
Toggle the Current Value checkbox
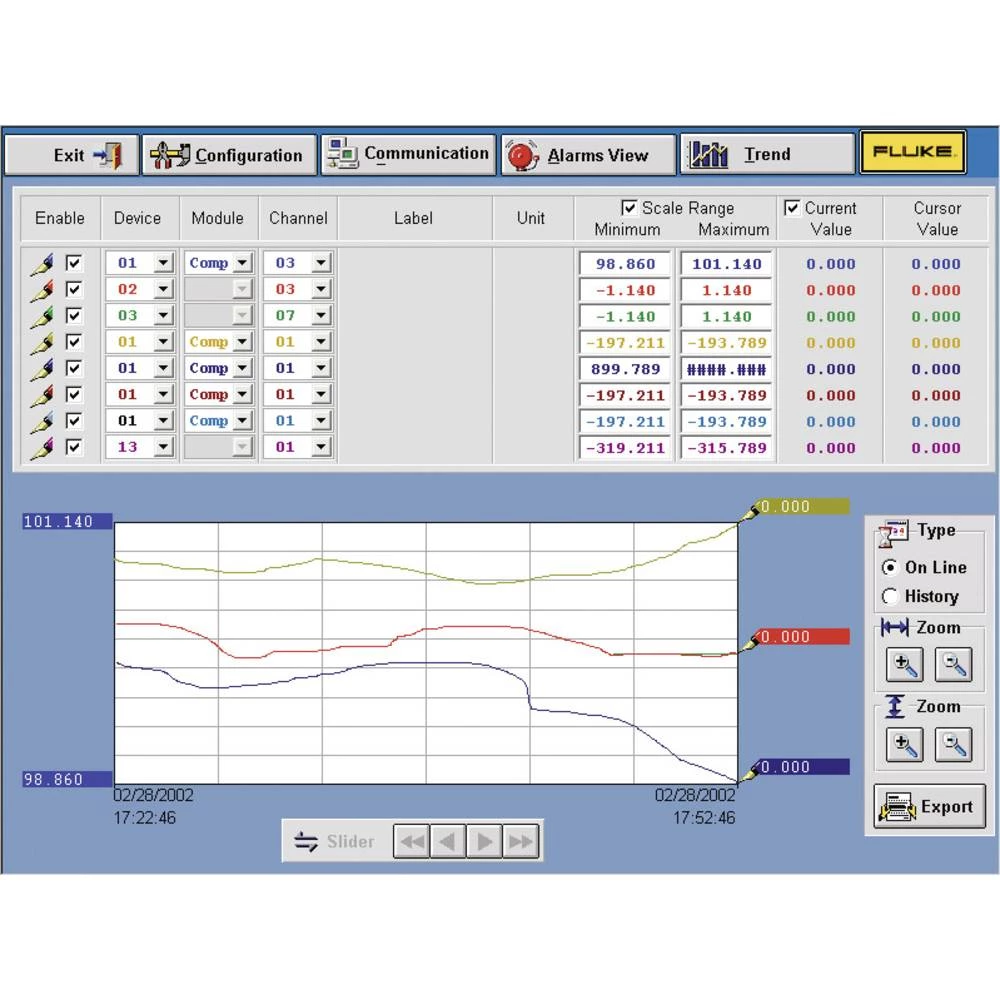[x=793, y=208]
